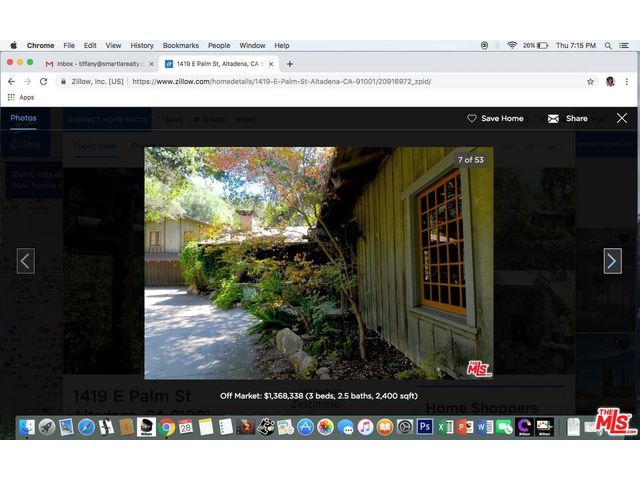Reload the Zillow page
This screenshot has width=640, height=480.
[x=43, y=82]
